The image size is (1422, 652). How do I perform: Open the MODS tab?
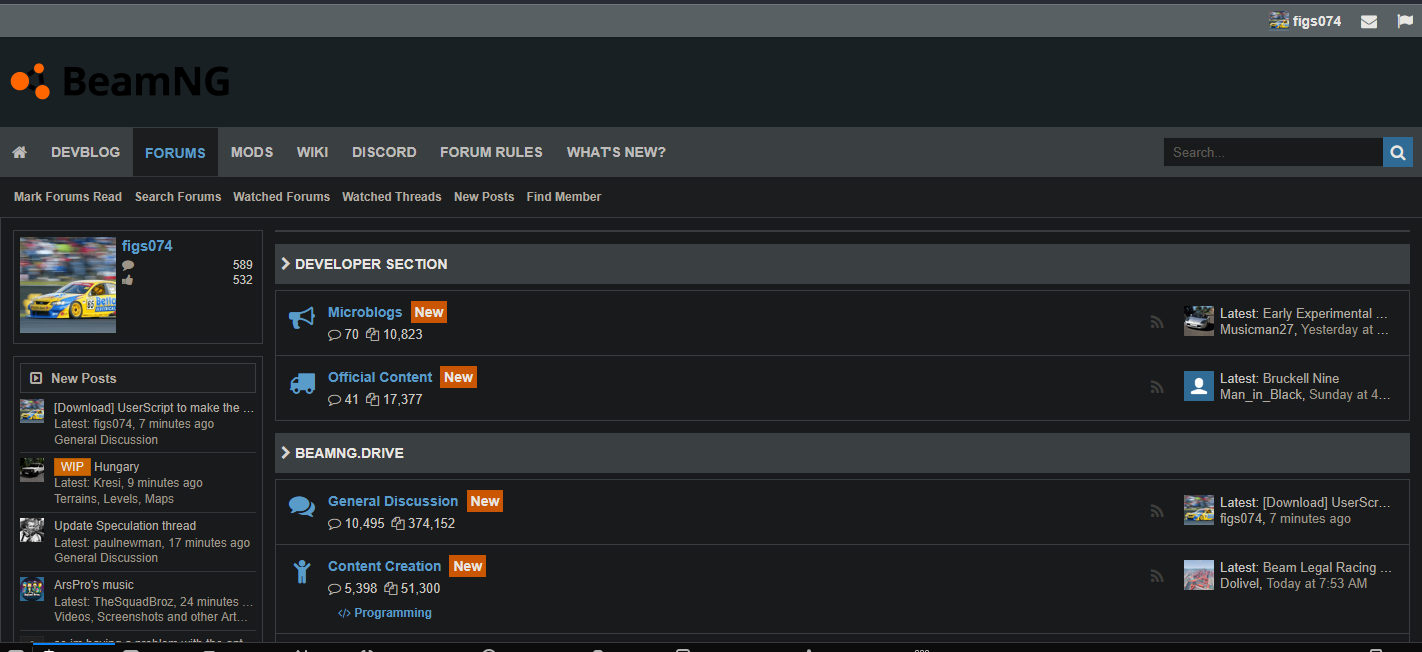pos(252,152)
